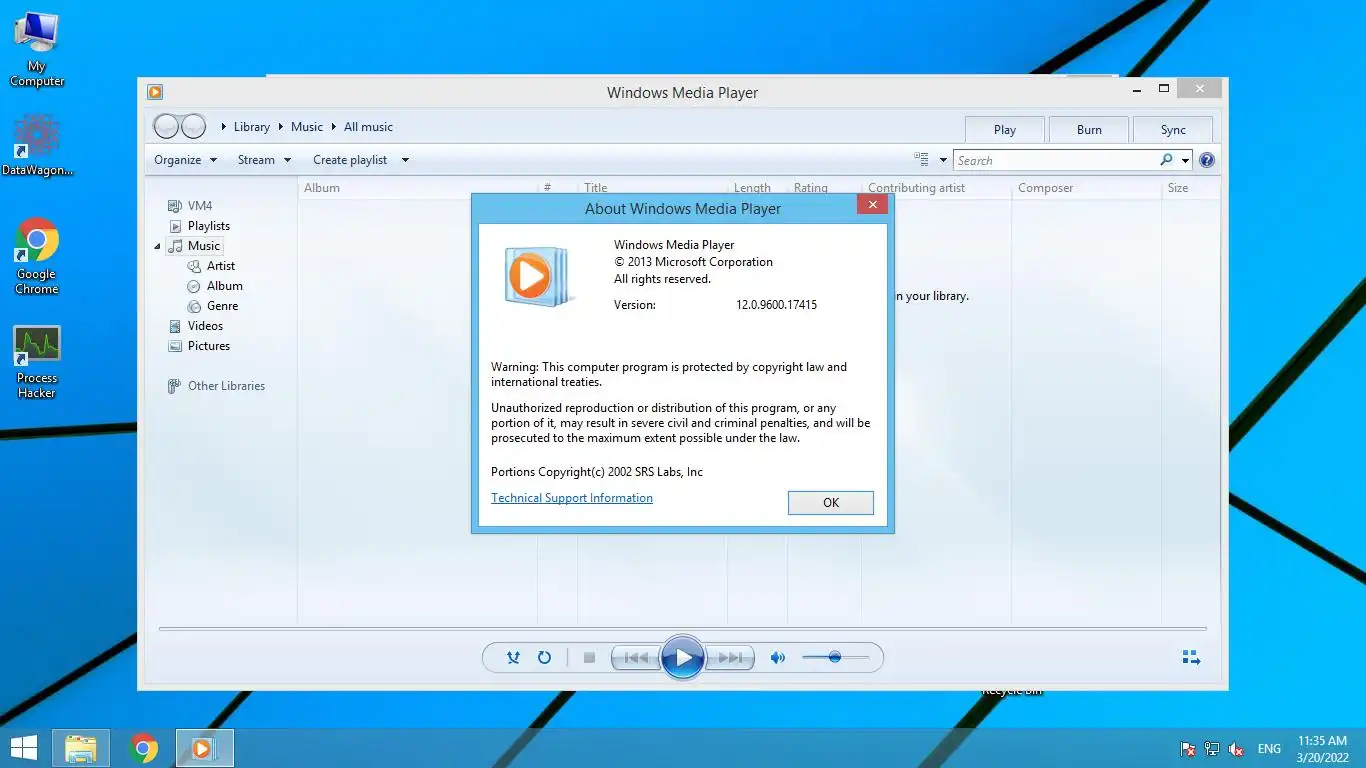This screenshot has width=1366, height=768.
Task: Select Other Libraries in navigation pane
Action: [226, 386]
